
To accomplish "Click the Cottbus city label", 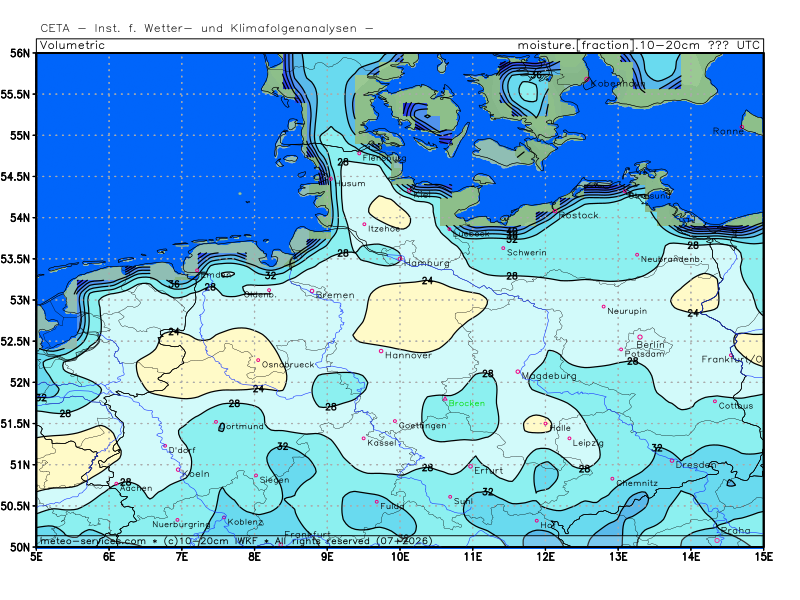I will pos(736,406).
